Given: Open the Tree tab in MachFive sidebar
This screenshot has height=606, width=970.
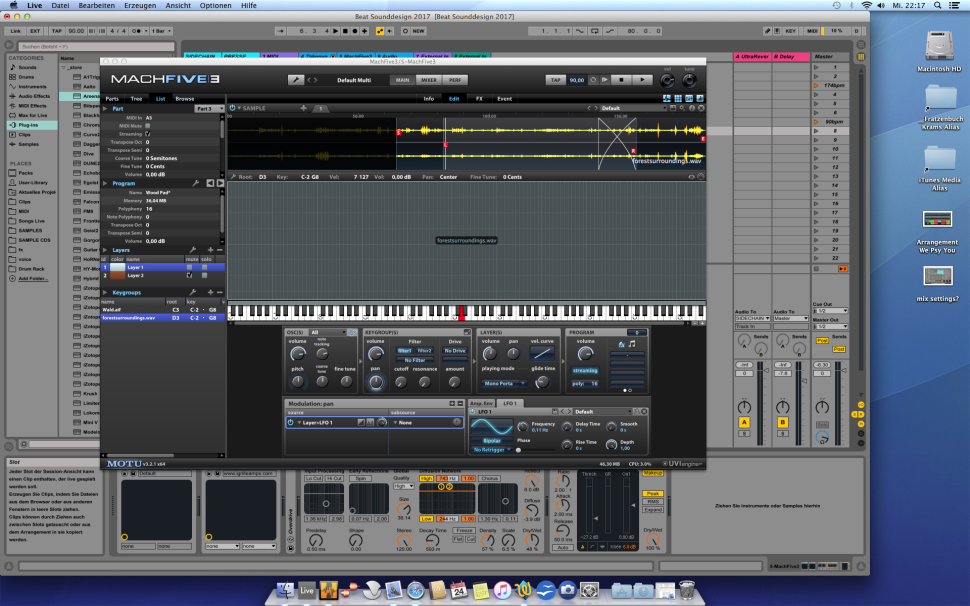Looking at the screenshot, I should (136, 99).
